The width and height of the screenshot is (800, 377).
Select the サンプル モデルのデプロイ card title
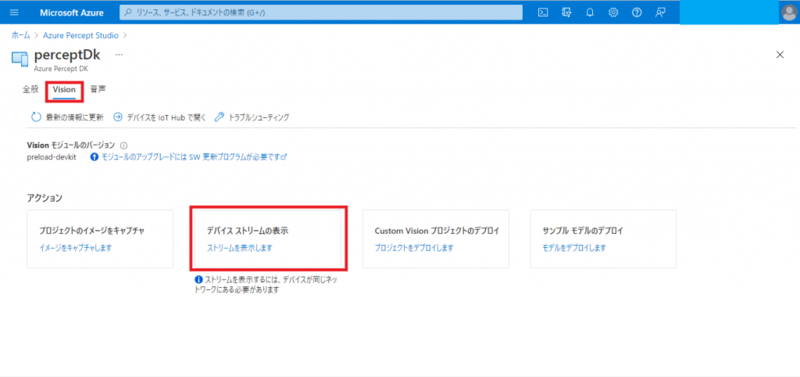583,231
